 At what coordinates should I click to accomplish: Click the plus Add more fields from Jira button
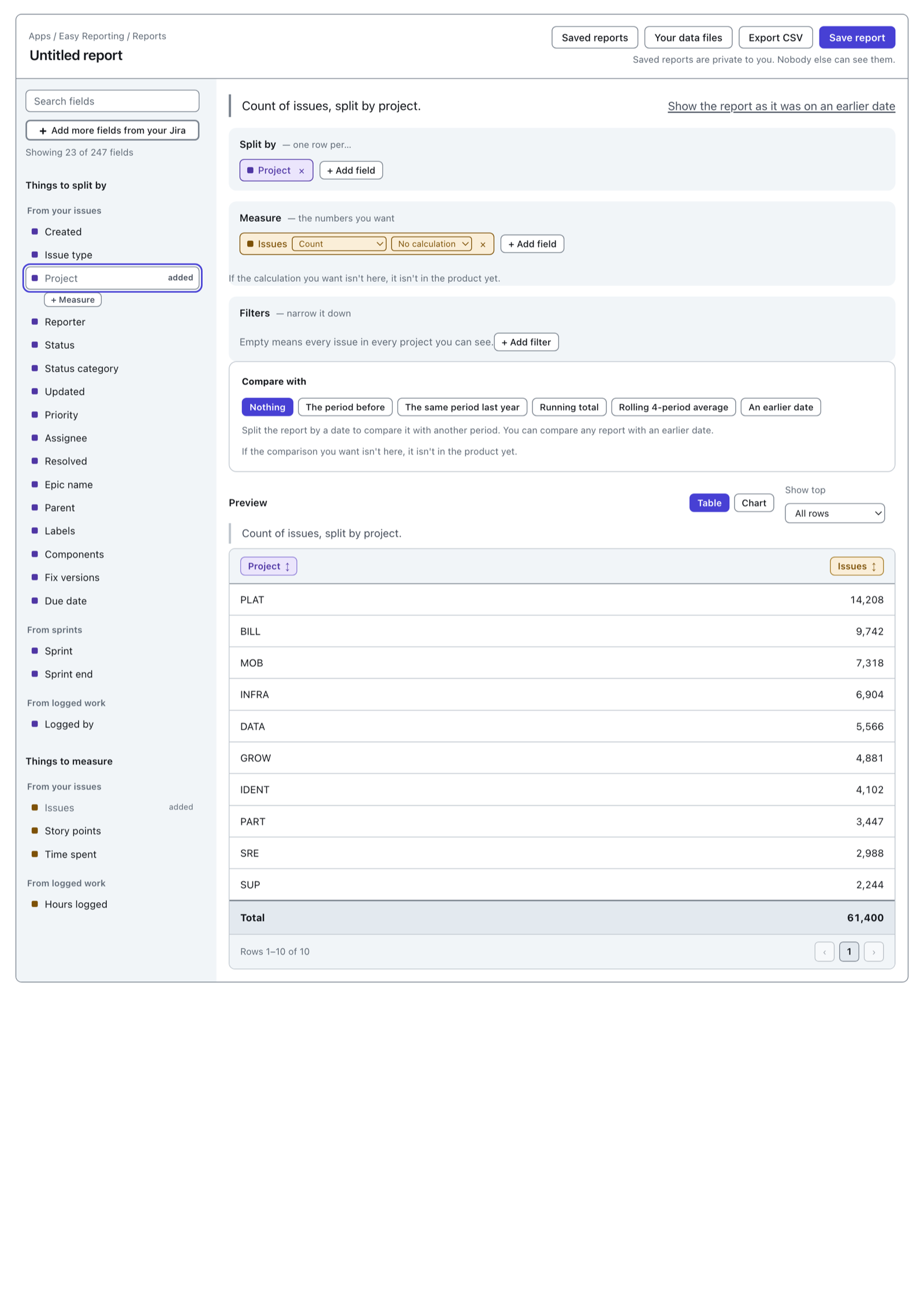click(113, 131)
